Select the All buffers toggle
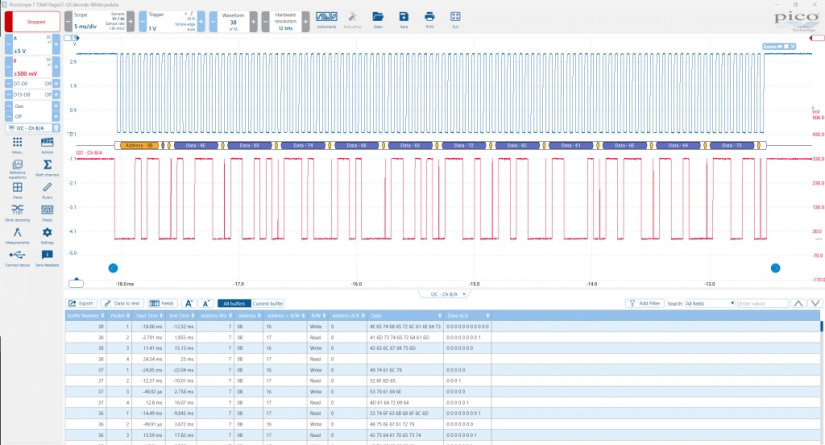Screen dimensions: 825x445 coord(234,304)
